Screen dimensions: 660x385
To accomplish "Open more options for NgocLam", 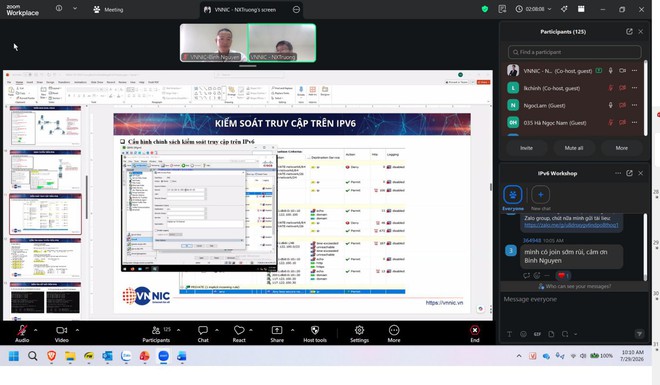I will [634, 105].
